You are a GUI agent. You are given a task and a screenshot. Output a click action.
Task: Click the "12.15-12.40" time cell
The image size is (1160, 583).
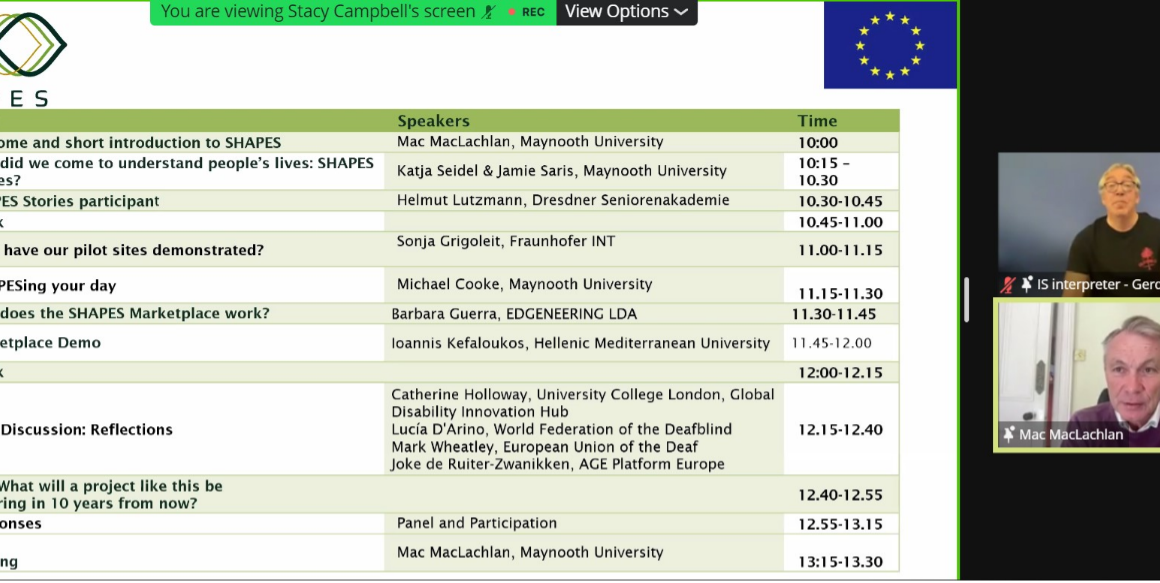(840, 430)
